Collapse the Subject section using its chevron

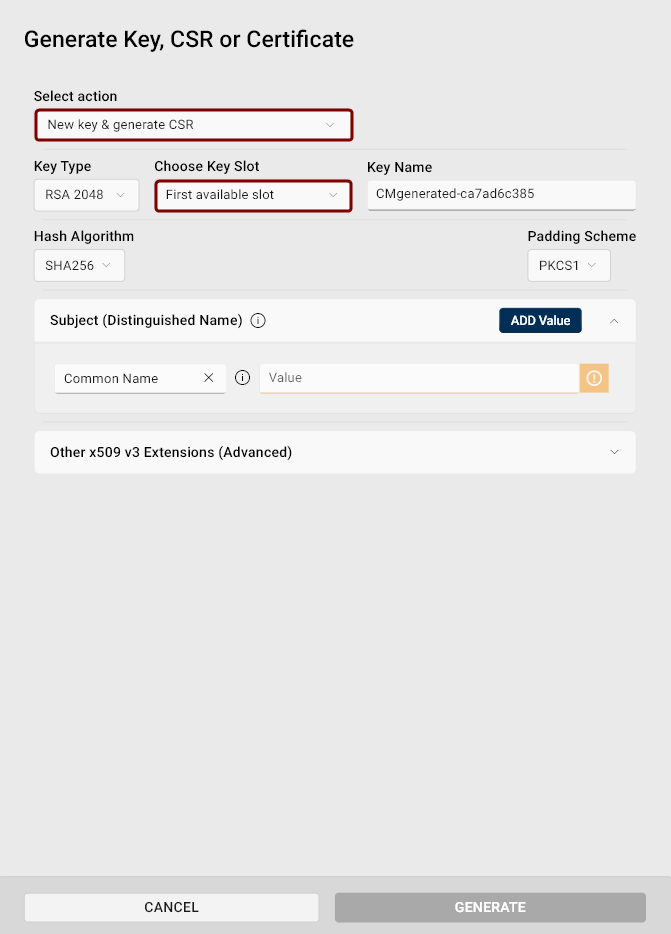(614, 321)
